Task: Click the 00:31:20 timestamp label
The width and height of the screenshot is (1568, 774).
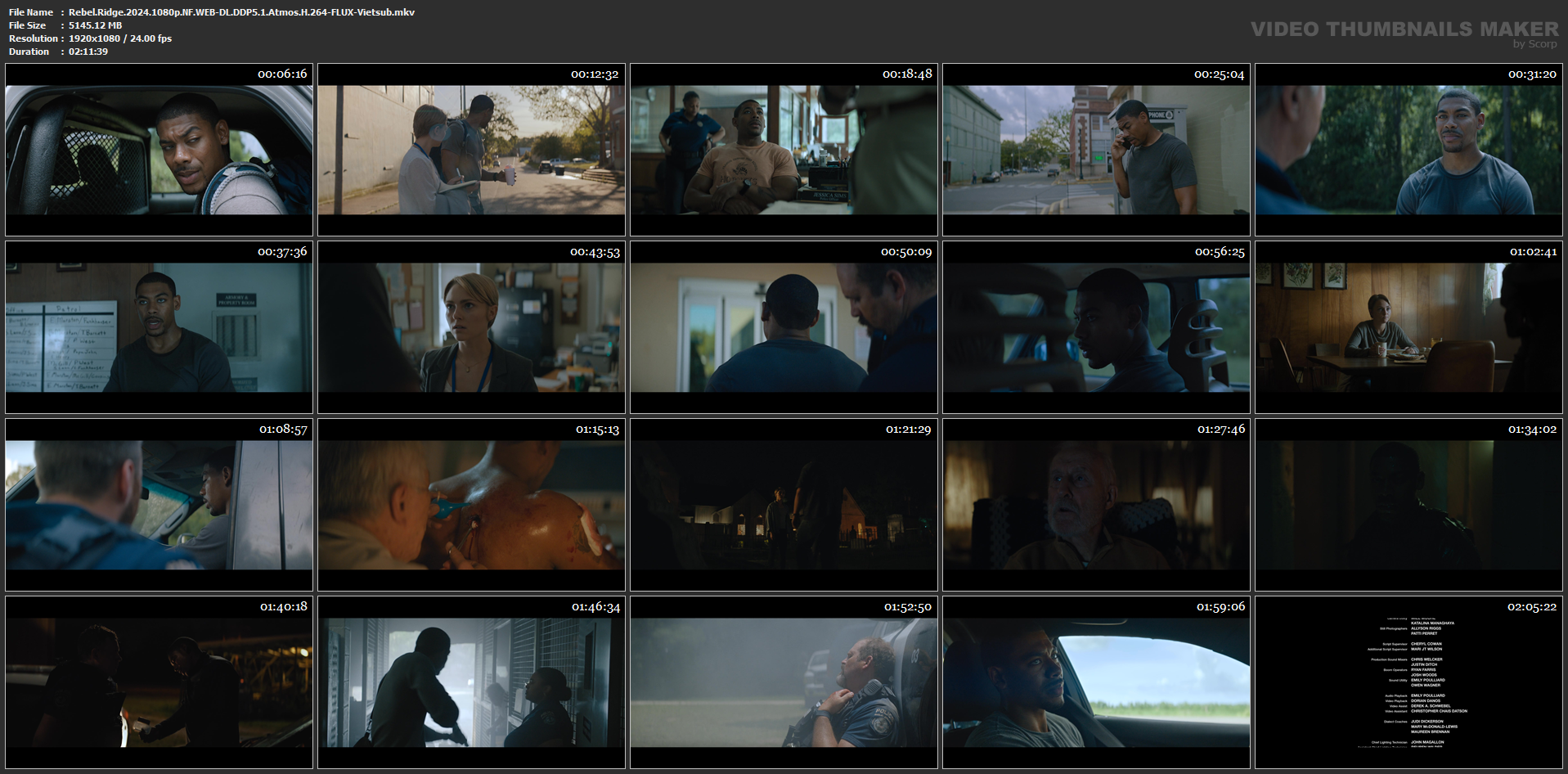Action: (1532, 74)
